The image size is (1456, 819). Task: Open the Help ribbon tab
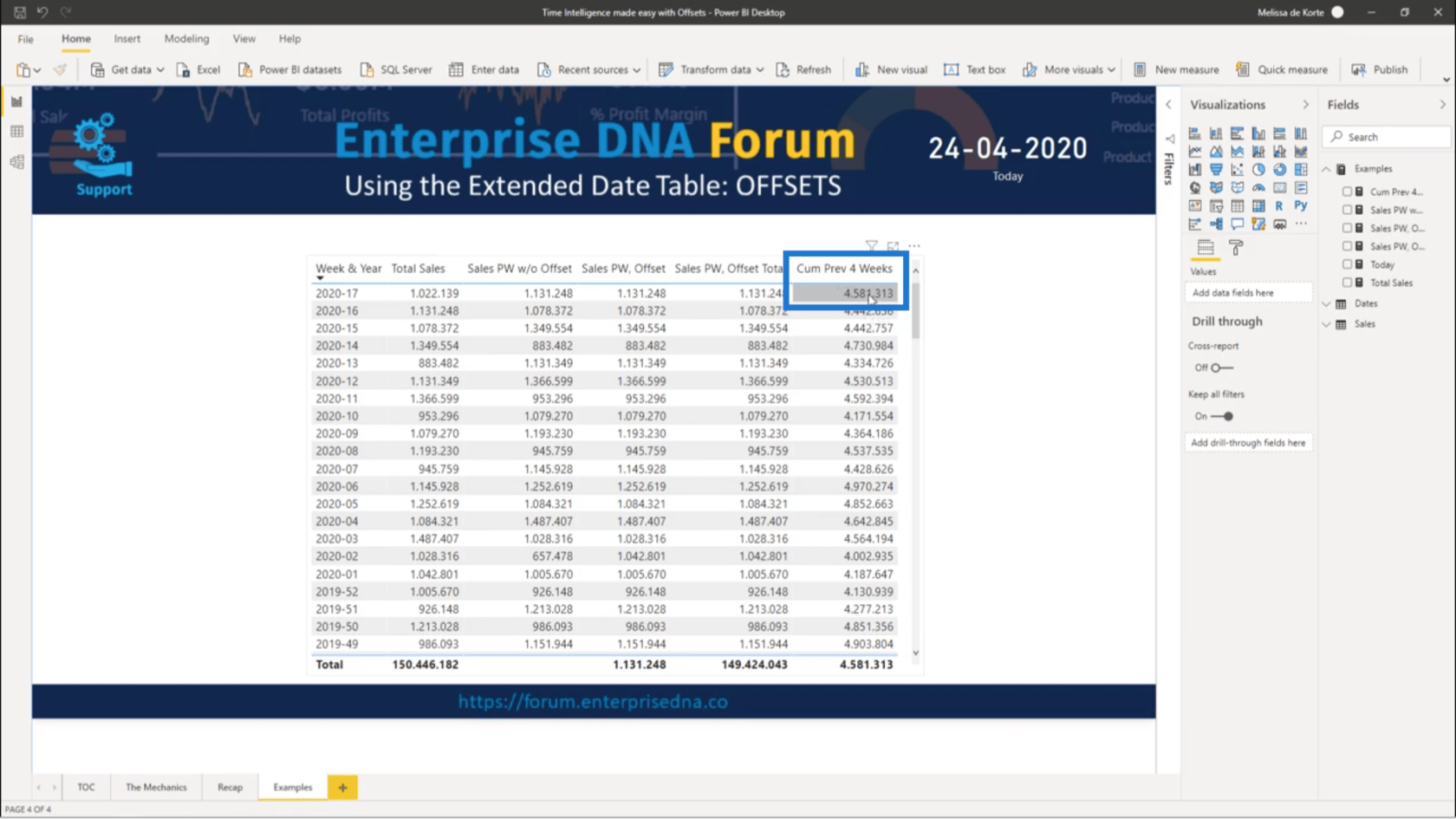coord(289,39)
